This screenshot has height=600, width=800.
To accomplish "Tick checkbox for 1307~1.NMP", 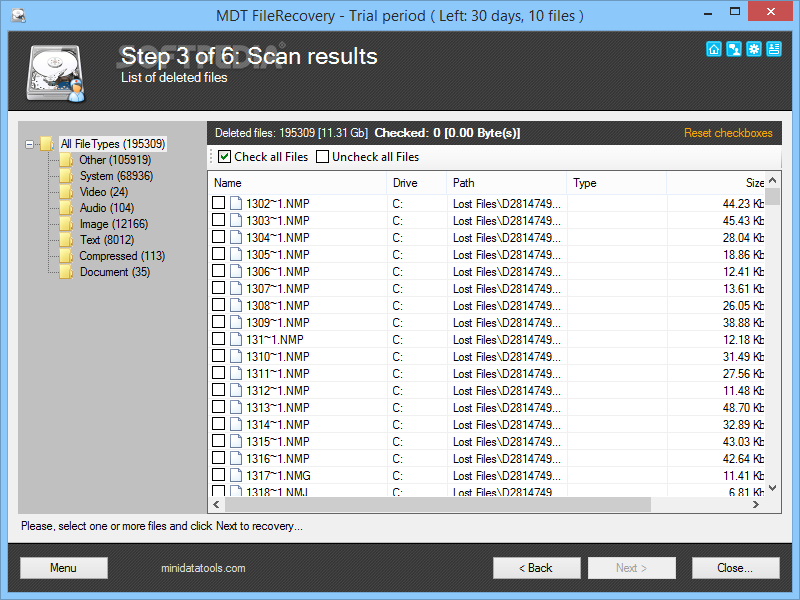I will pyautogui.click(x=218, y=288).
